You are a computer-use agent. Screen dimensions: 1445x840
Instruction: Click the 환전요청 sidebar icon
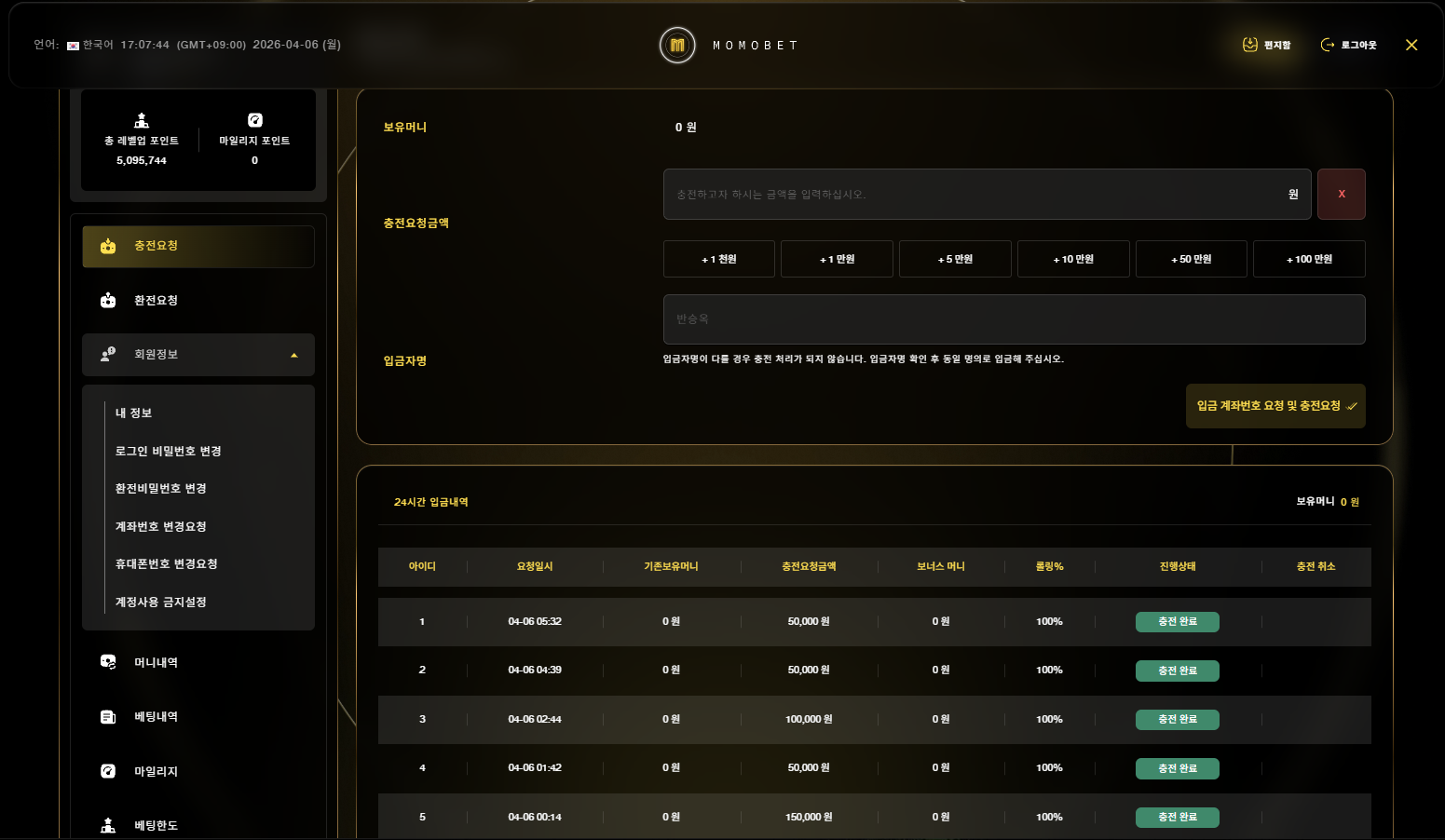(108, 301)
